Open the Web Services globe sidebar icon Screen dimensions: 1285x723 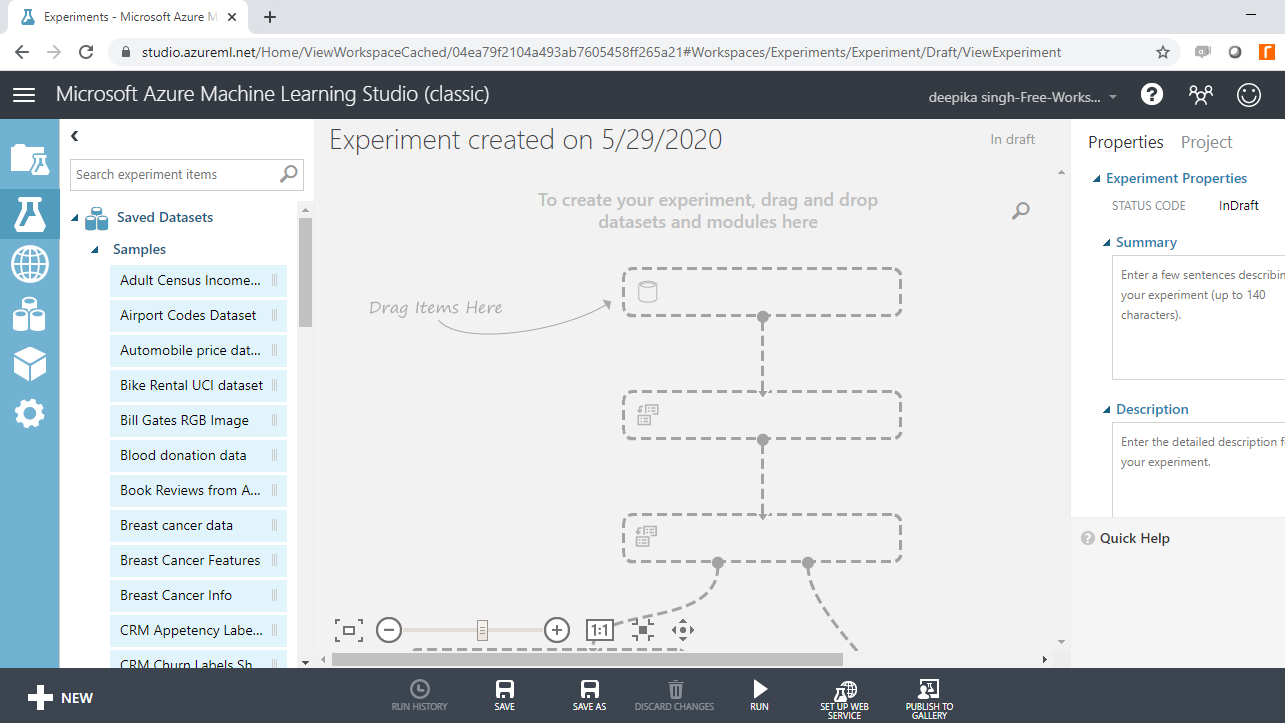tap(29, 265)
